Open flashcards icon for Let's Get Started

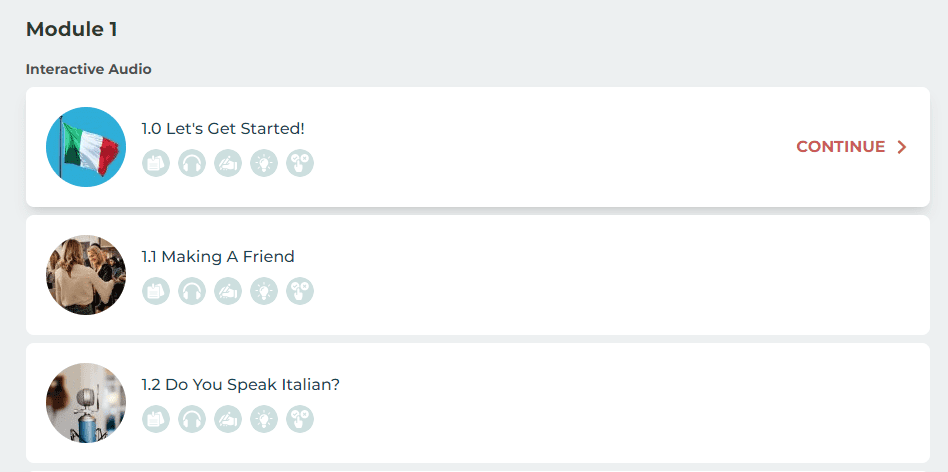[156, 163]
